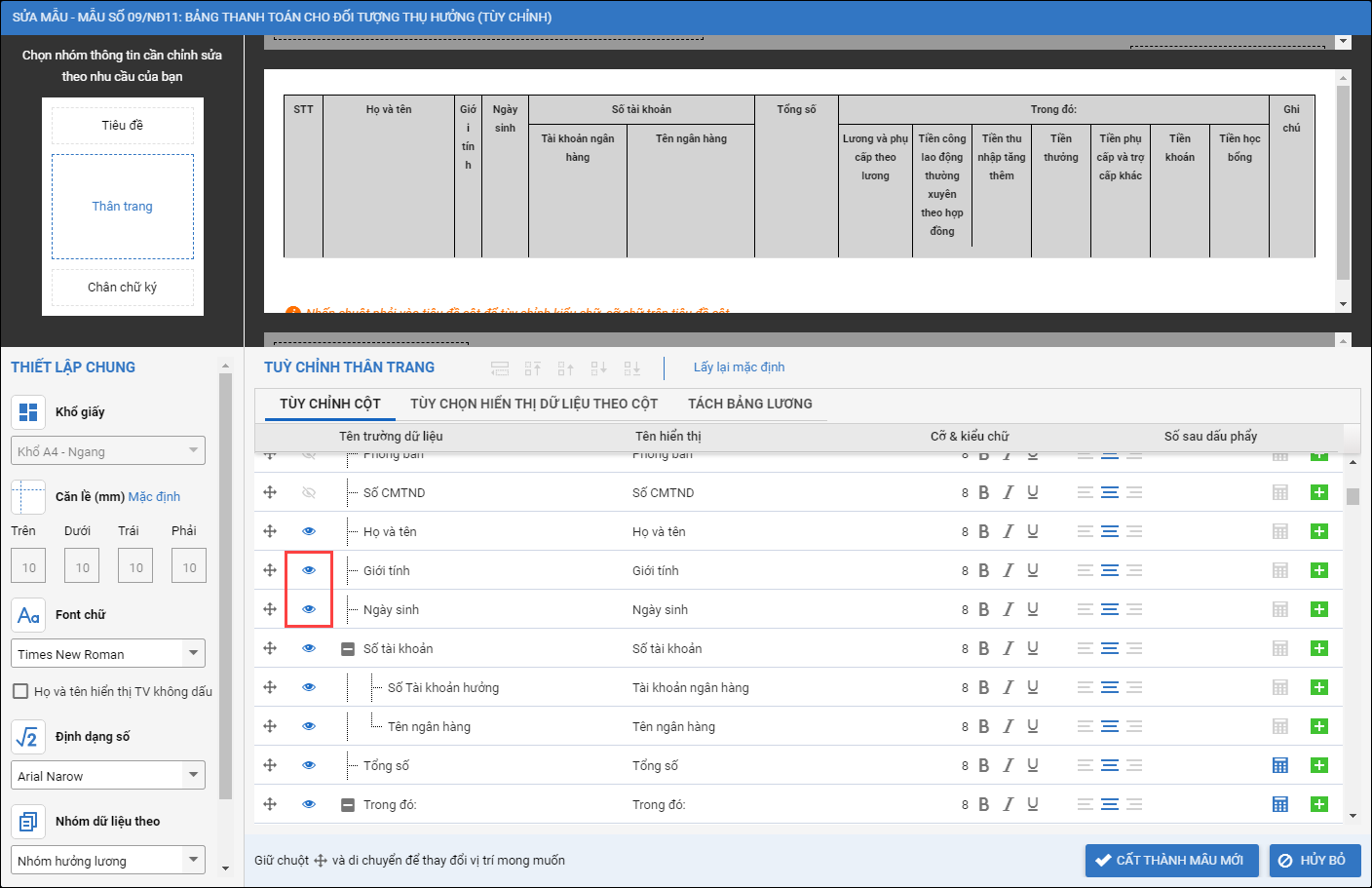Open the Times New Roman font dropdown
Viewport: 1372px width, 888px height.
click(x=108, y=653)
